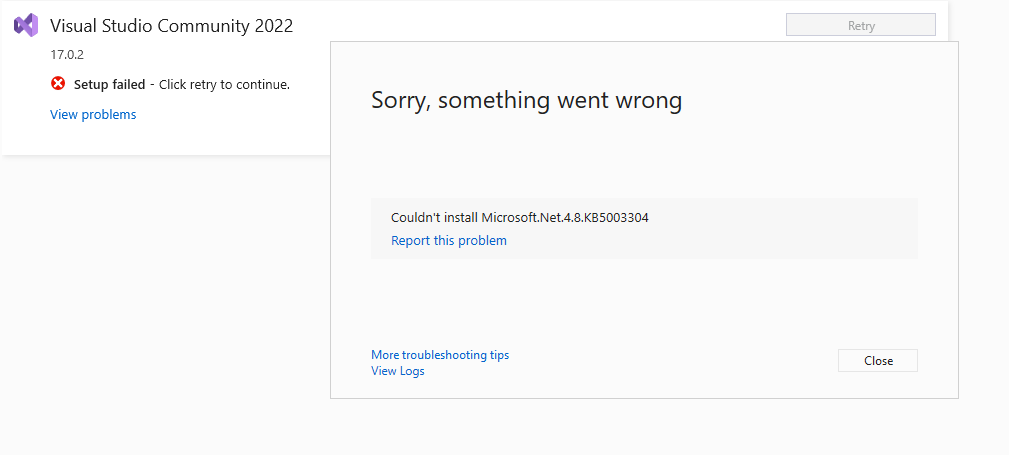Click the 'Click retry to continue' message
This screenshot has height=455, width=1009.
pos(224,84)
